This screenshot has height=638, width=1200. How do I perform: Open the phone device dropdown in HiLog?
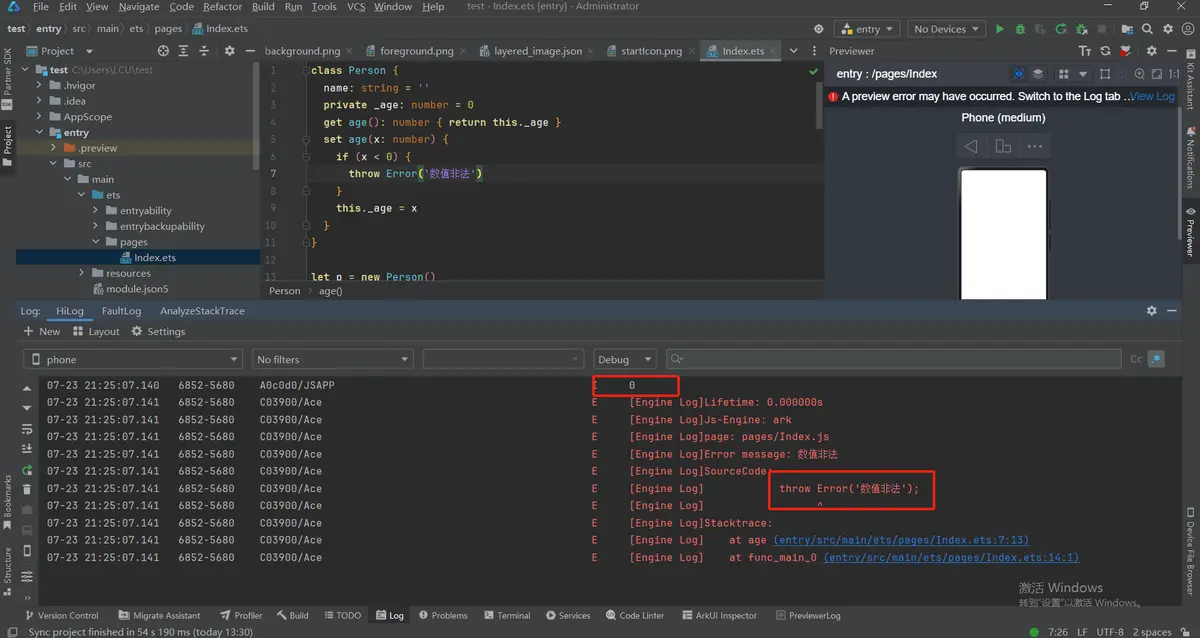(x=133, y=359)
